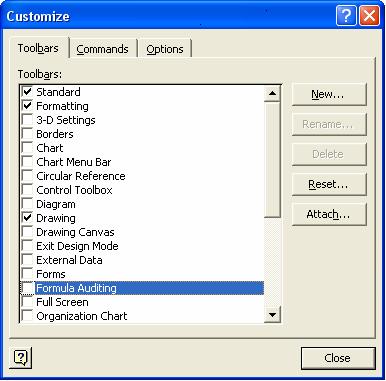The image size is (386, 381).
Task: Open the Attach... dialog button
Action: pyautogui.click(x=329, y=214)
